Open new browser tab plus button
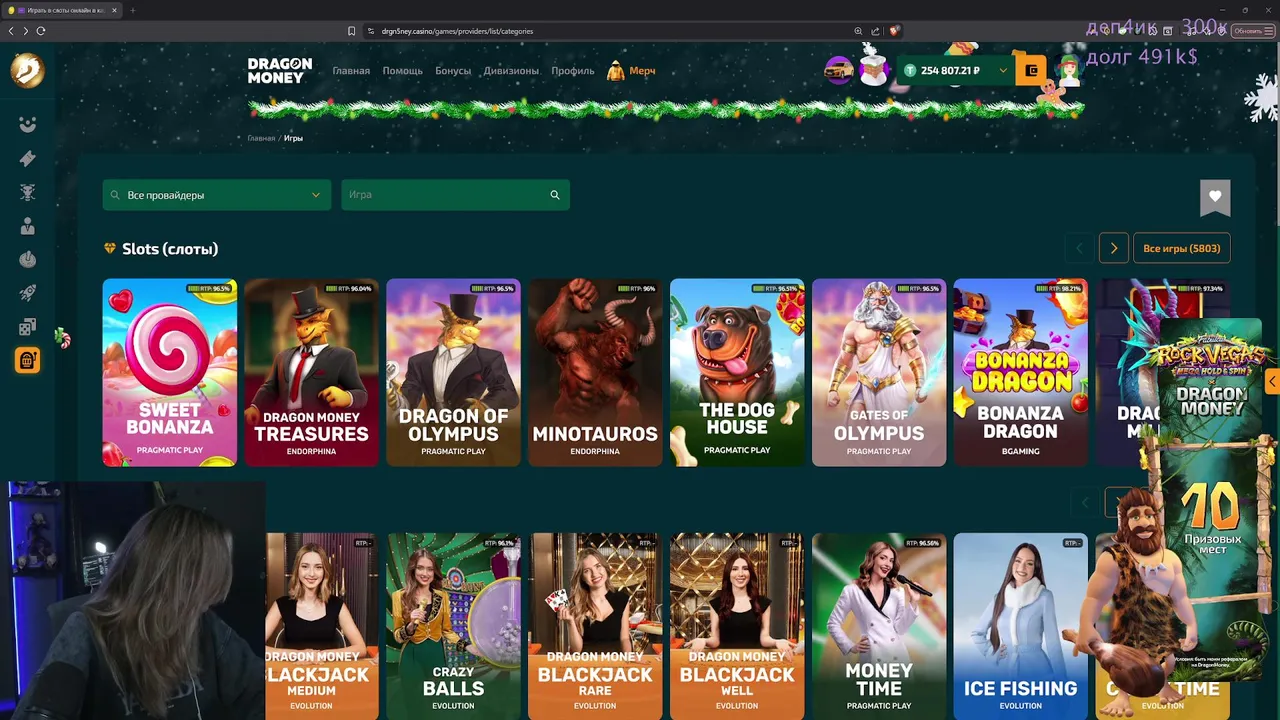The height and width of the screenshot is (720, 1280). click(132, 10)
